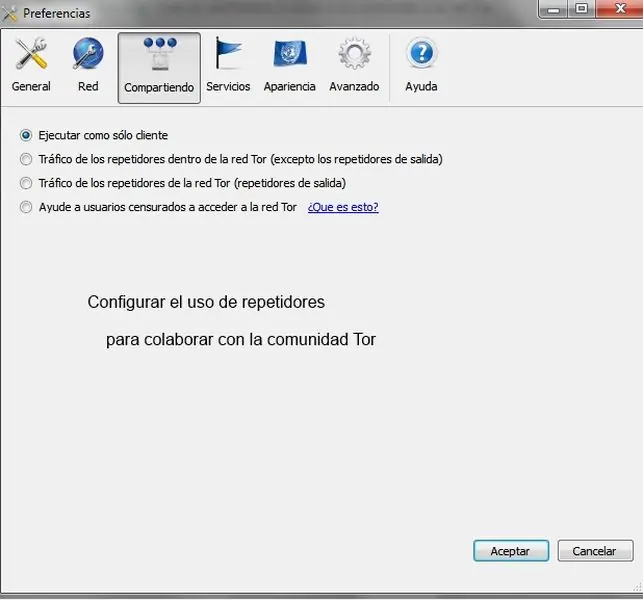
Task: Click the 'Configurar el uso de repetidores' text
Action: [x=206, y=302]
